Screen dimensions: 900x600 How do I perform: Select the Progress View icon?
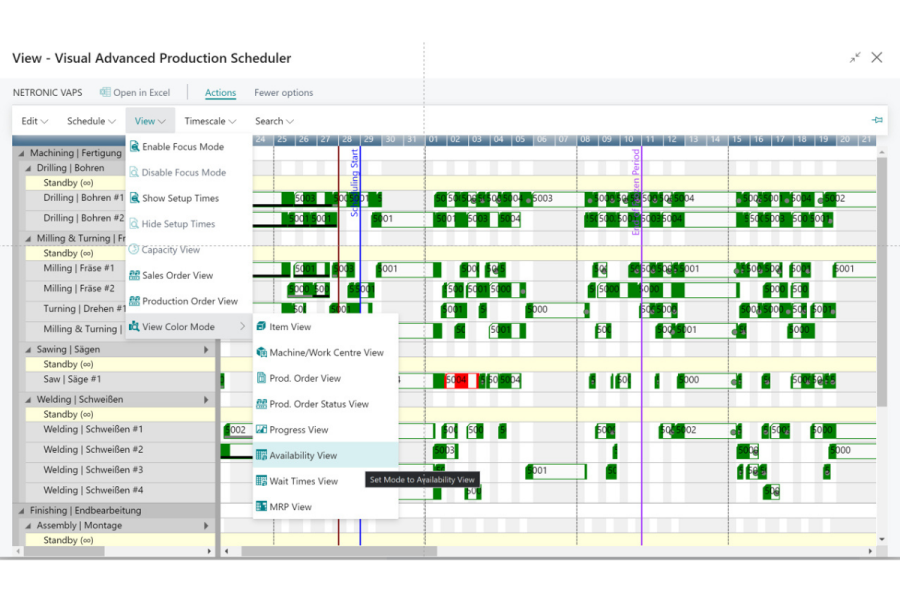pos(261,430)
